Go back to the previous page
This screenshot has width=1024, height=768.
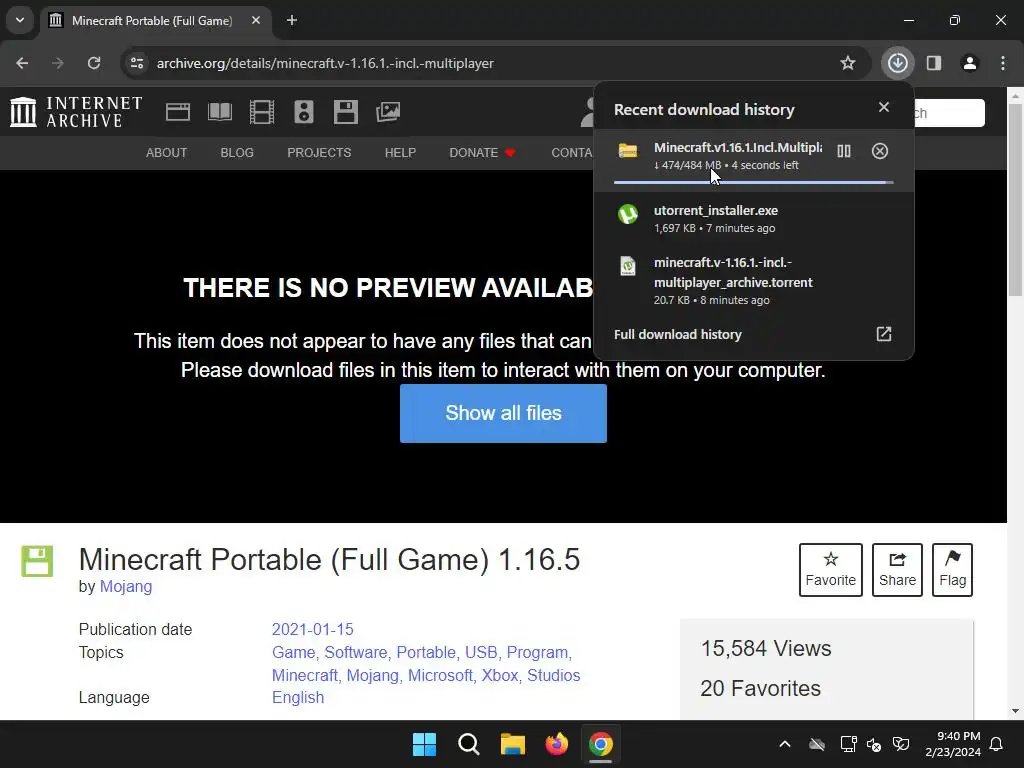pyautogui.click(x=22, y=63)
